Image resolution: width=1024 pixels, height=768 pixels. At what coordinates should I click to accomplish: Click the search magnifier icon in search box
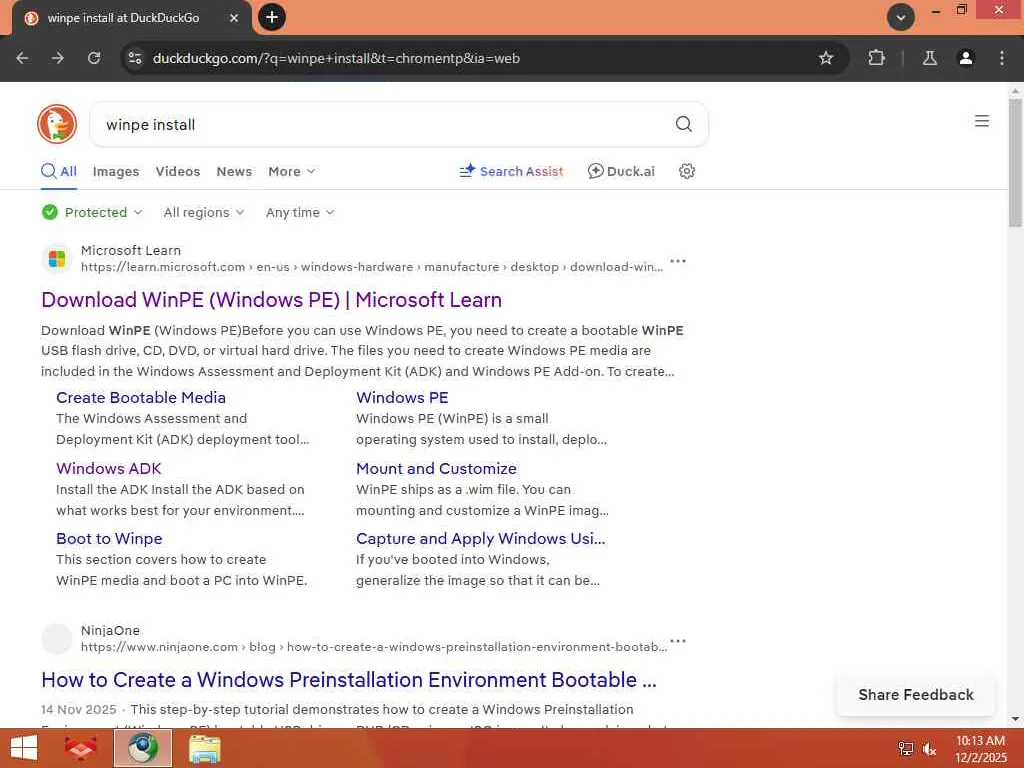(x=683, y=124)
